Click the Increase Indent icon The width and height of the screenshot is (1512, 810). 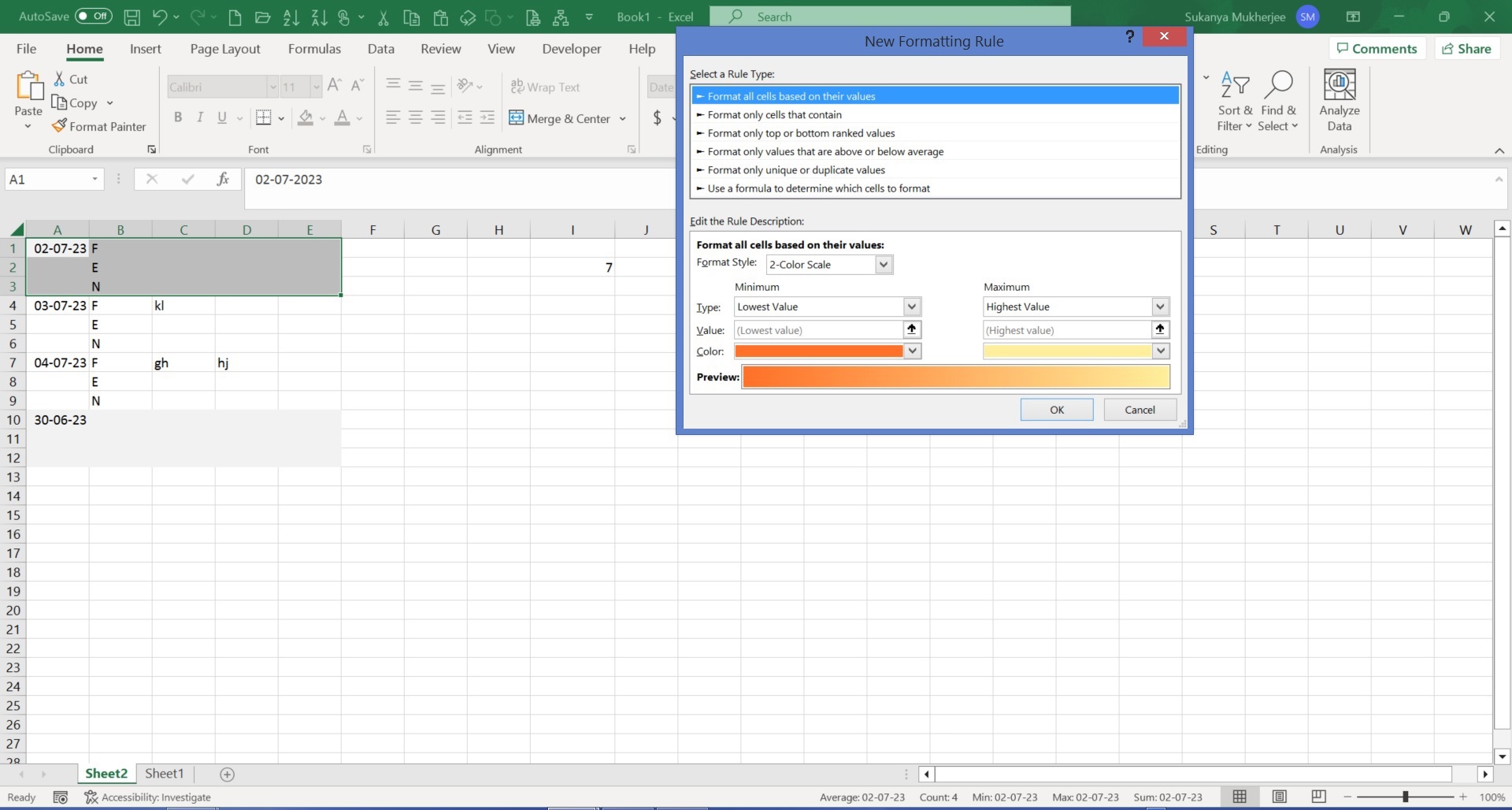click(487, 117)
